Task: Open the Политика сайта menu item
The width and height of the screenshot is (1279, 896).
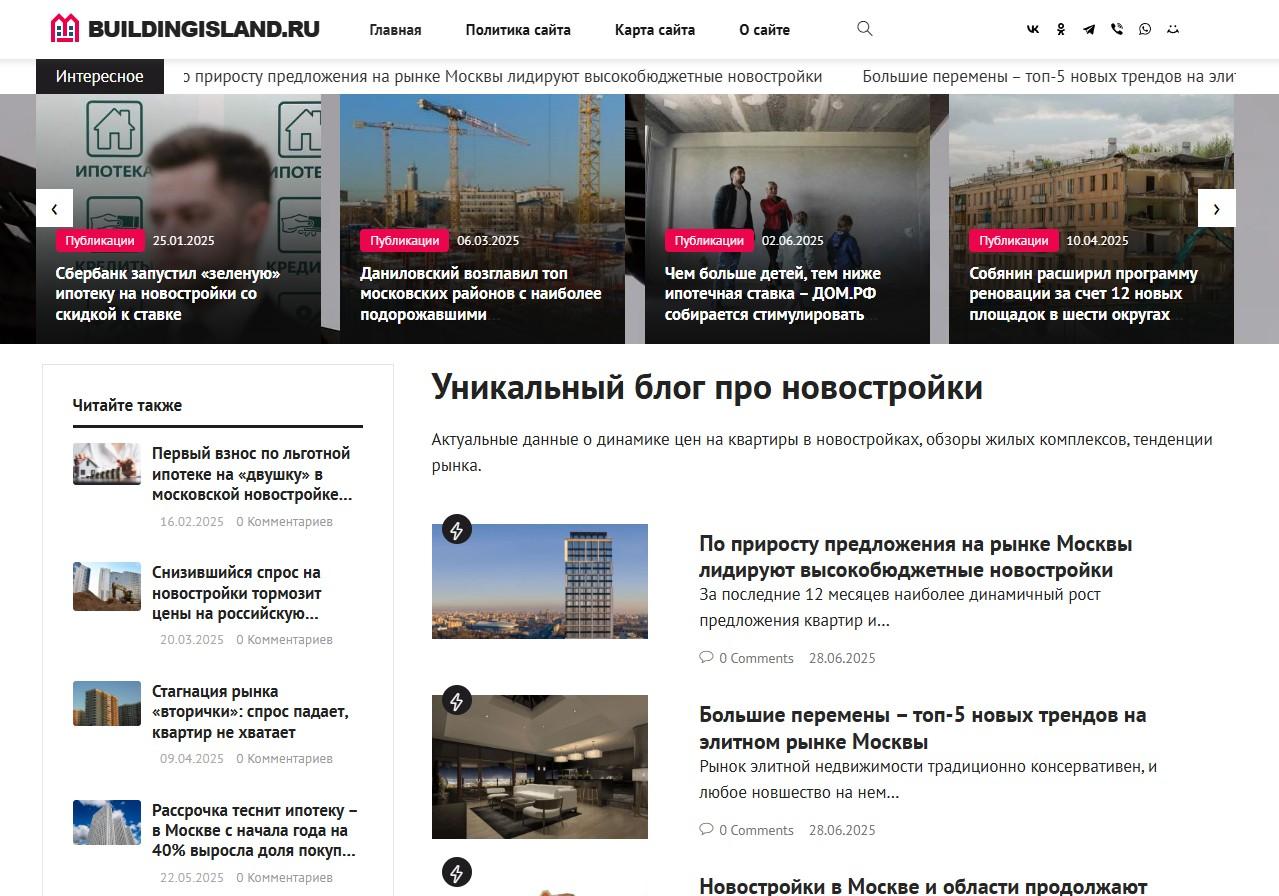Action: (518, 30)
